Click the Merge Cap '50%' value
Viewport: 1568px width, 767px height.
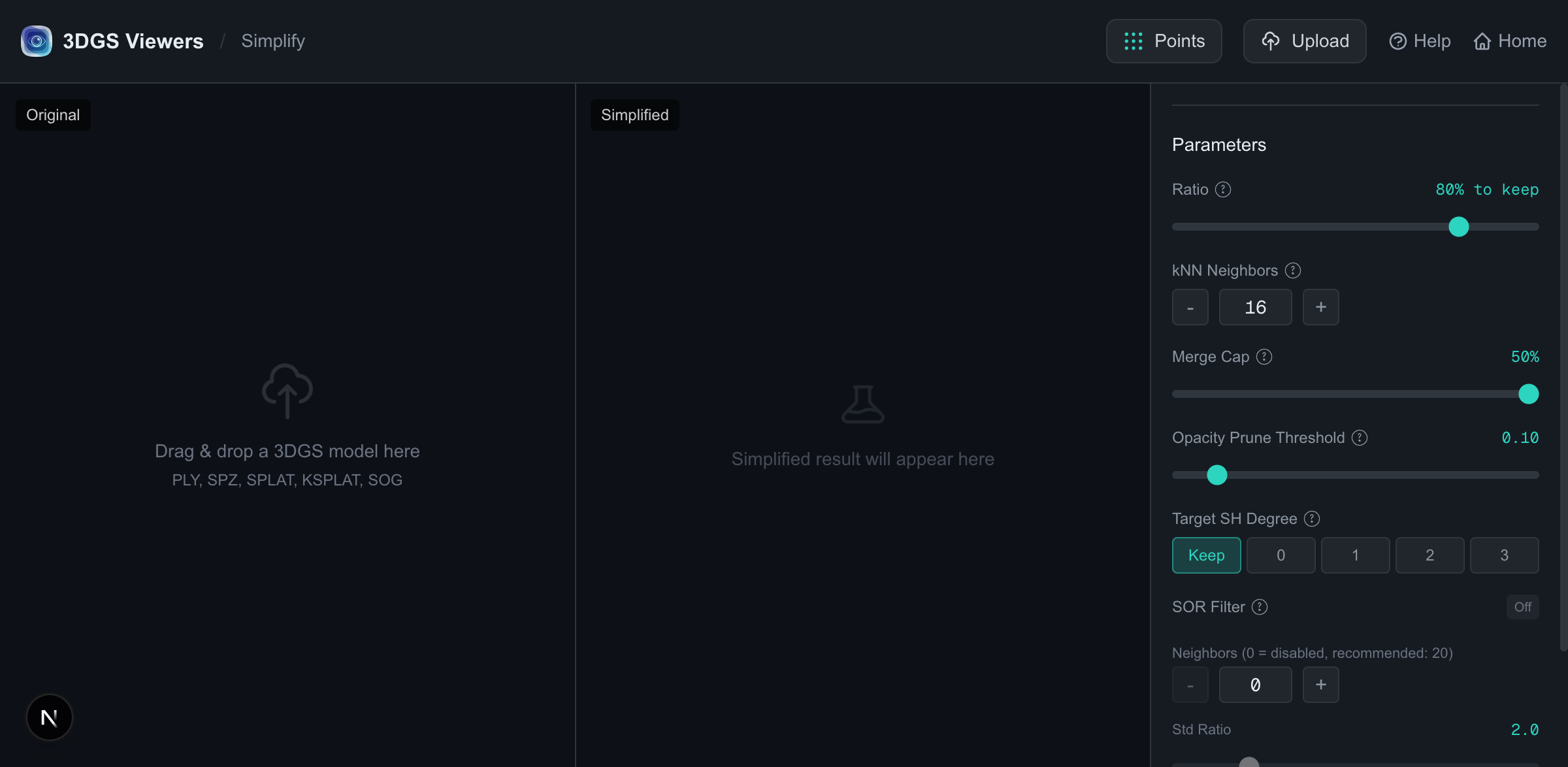1525,357
